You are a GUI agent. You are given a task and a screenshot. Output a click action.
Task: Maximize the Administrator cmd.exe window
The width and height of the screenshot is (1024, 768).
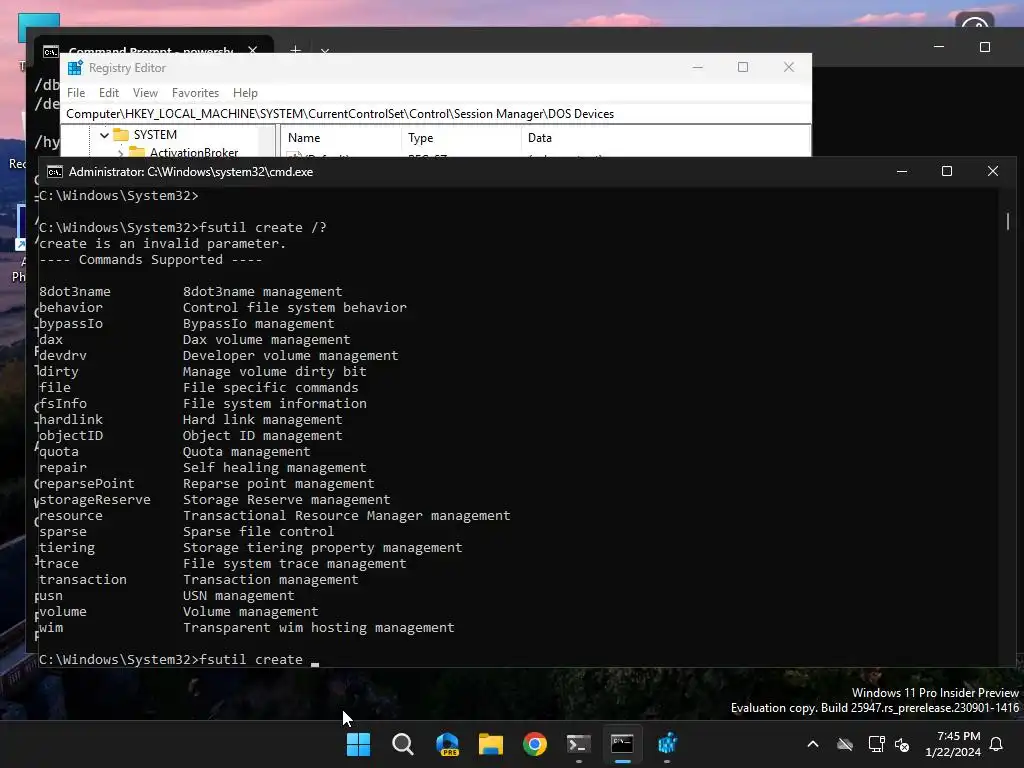pos(947,171)
